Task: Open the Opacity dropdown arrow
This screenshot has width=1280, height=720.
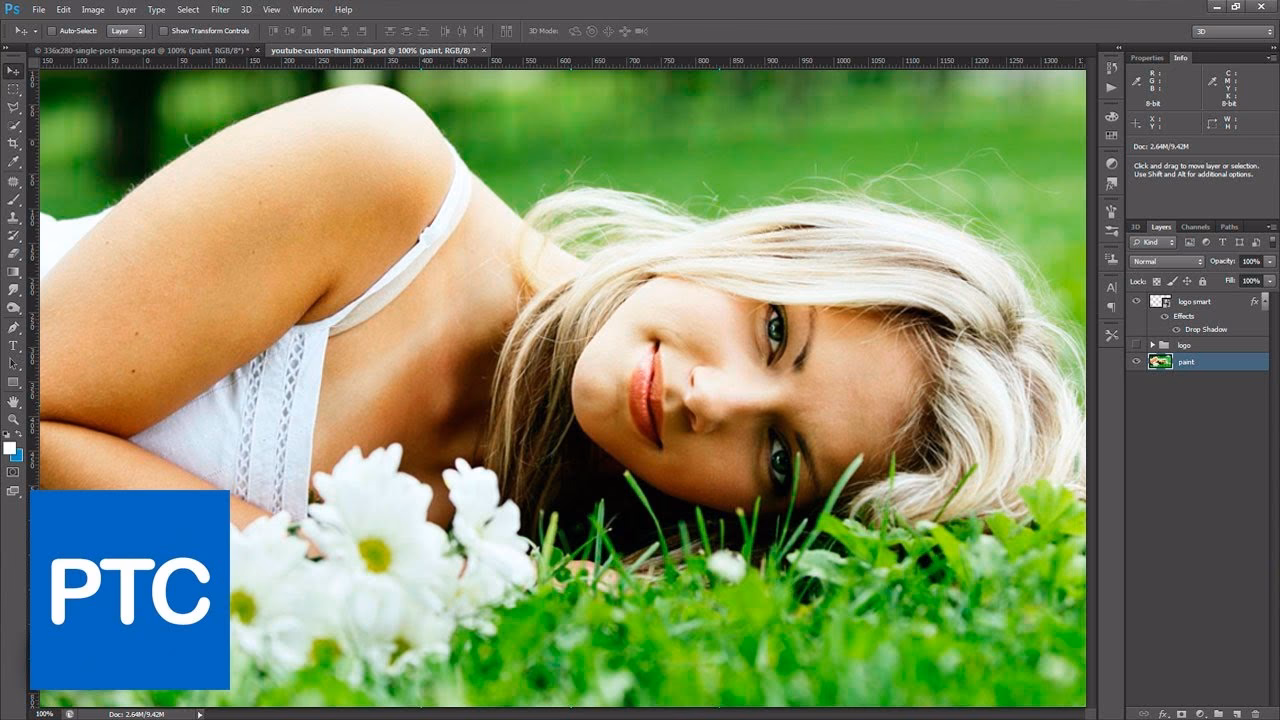Action: tap(1269, 262)
